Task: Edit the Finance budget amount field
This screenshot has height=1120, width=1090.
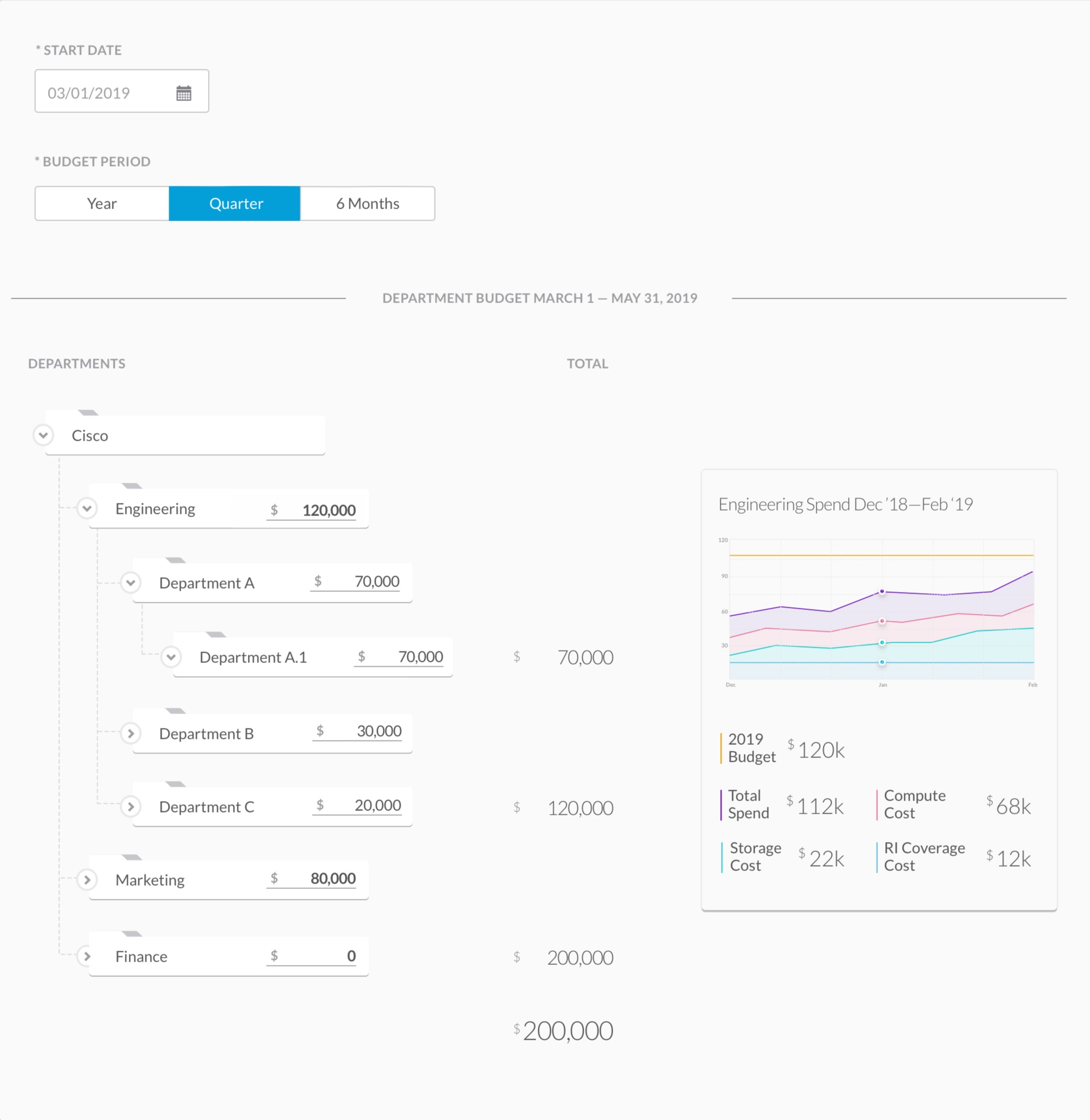Action: [332, 956]
